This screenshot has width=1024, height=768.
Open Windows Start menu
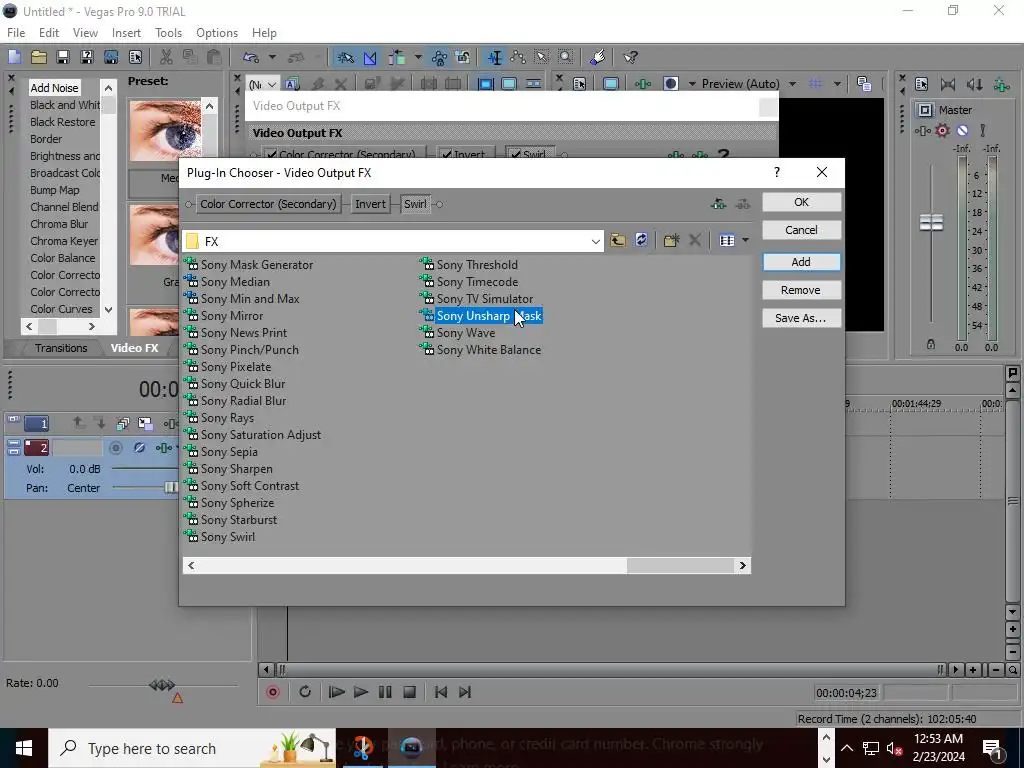[24, 748]
